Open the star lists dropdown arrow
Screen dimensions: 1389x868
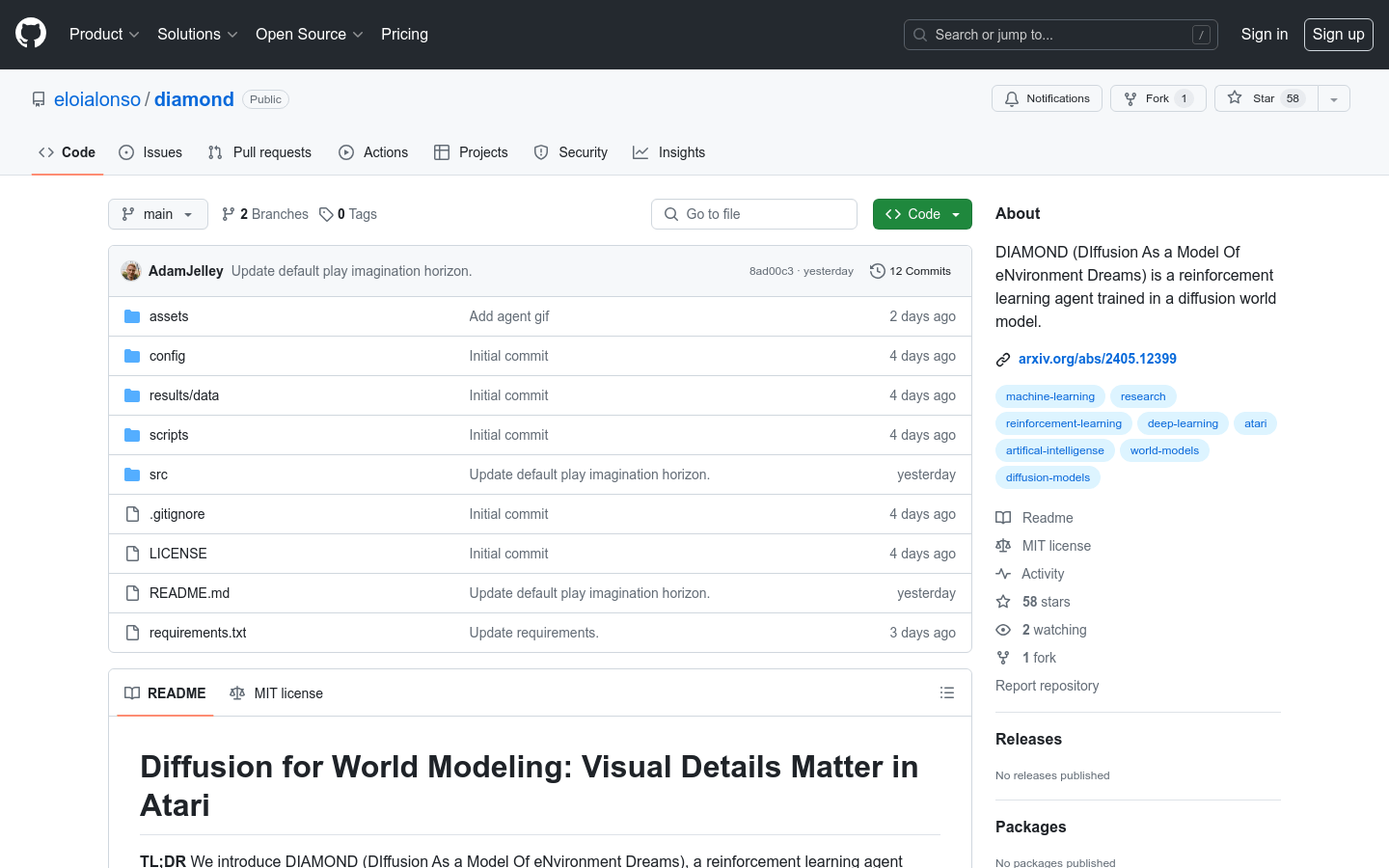click(1334, 98)
